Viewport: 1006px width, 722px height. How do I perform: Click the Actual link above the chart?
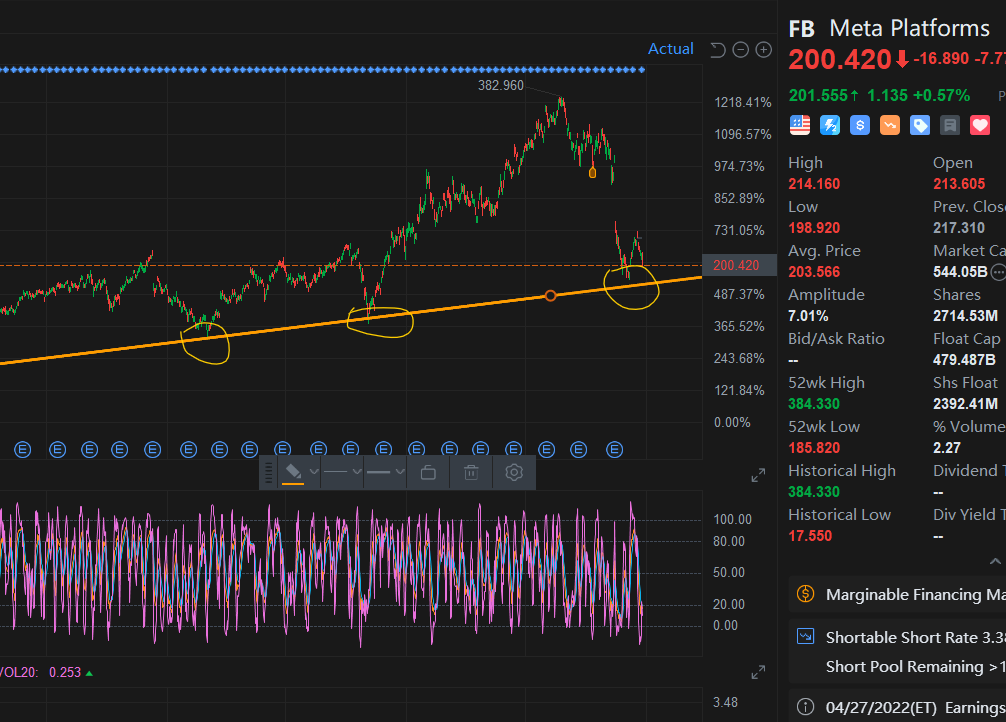(670, 49)
